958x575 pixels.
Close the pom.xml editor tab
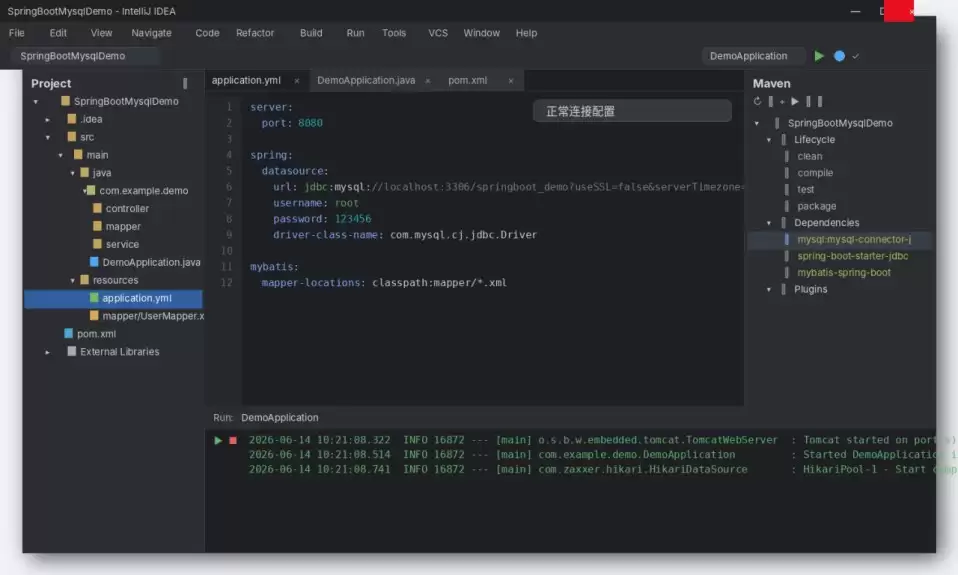click(x=511, y=81)
